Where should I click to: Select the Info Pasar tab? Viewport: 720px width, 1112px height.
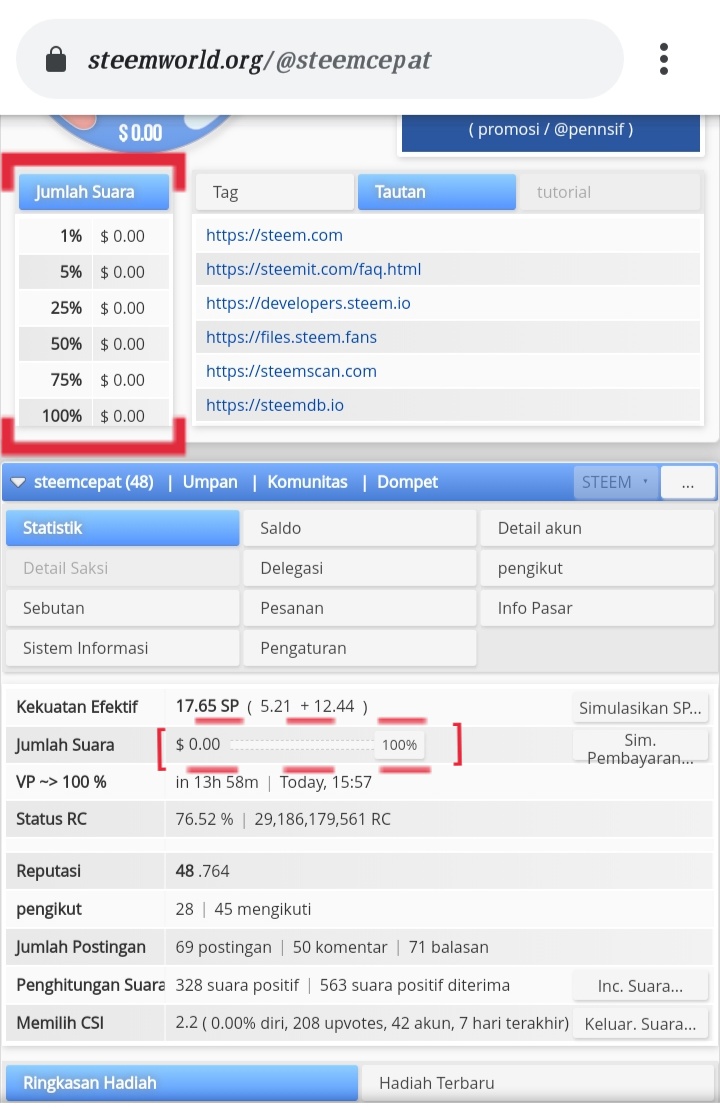597,608
